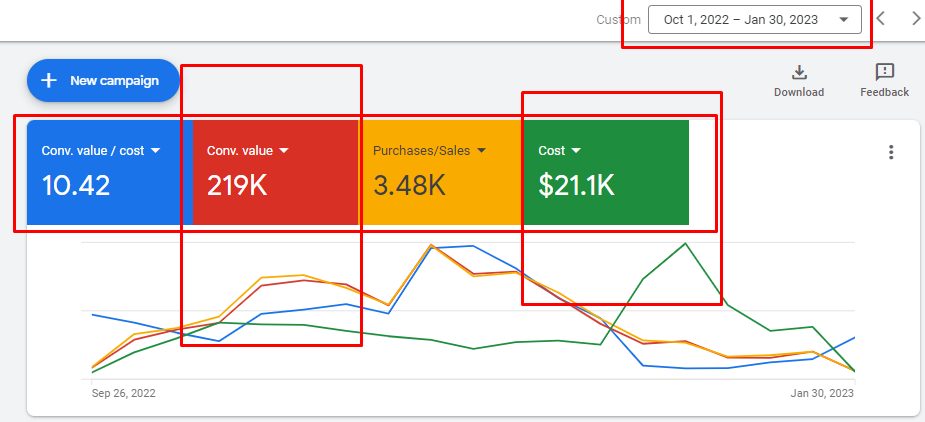Image resolution: width=925 pixels, height=422 pixels.
Task: Expand the Conv. value metric dropdown arrow
Action: tap(283, 151)
